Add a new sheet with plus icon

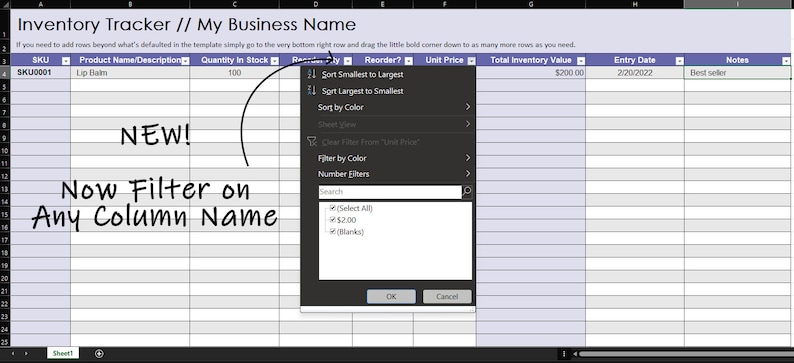click(99, 354)
